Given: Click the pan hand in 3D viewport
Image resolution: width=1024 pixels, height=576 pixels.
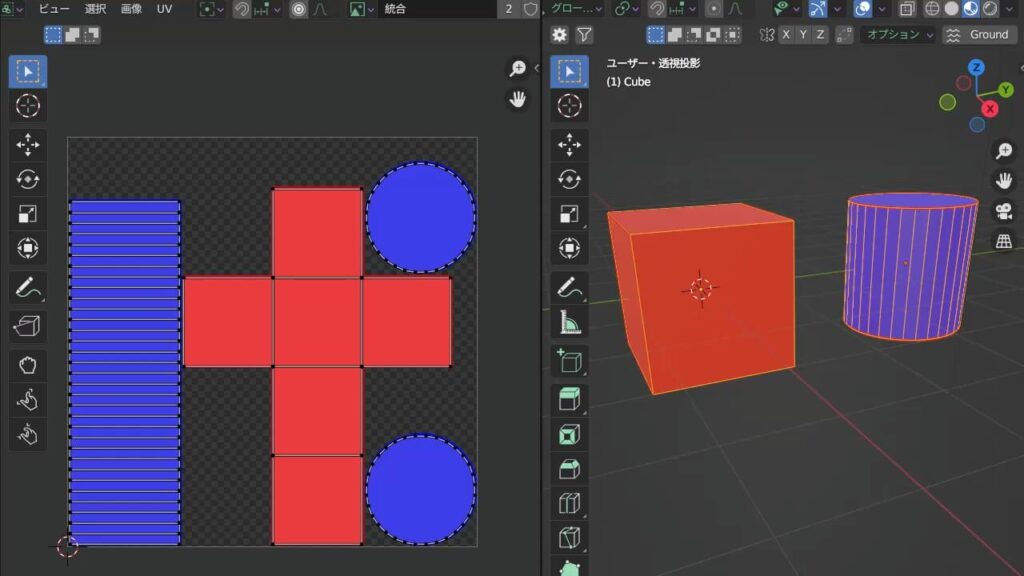Looking at the screenshot, I should pos(1004,180).
